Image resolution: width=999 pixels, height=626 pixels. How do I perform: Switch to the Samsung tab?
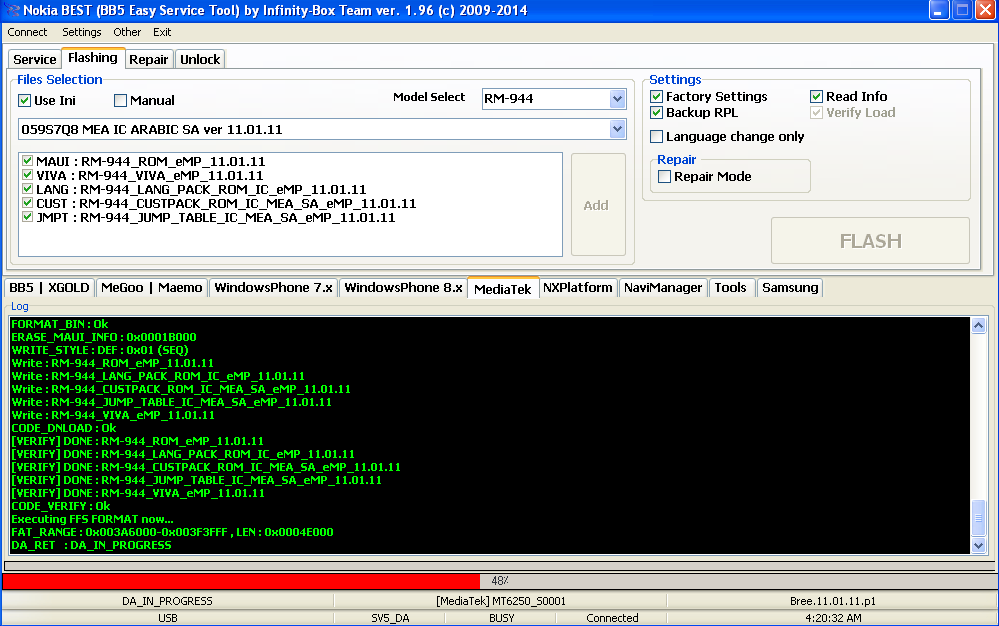(790, 288)
